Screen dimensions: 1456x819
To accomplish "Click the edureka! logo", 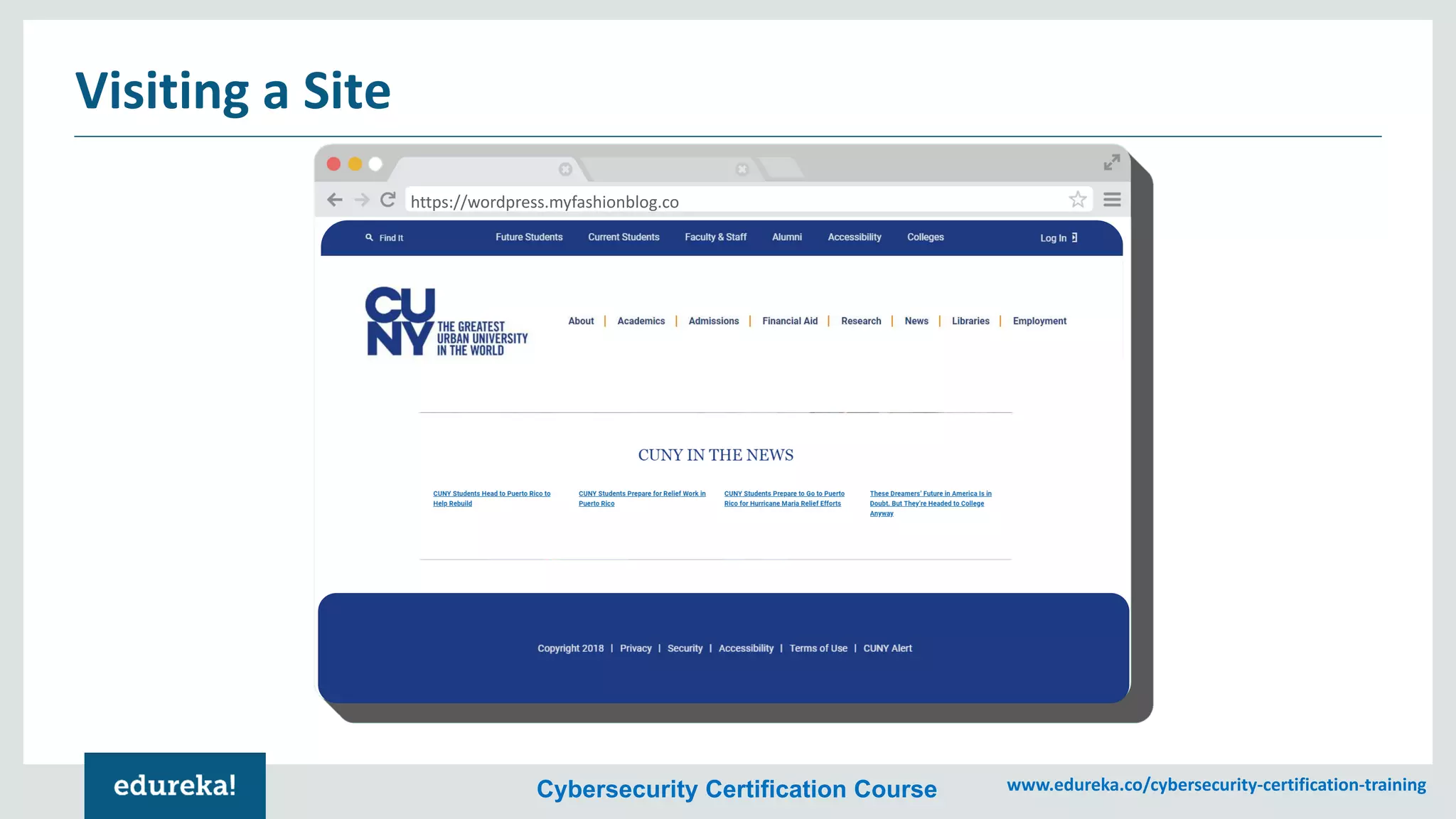I will (175, 786).
